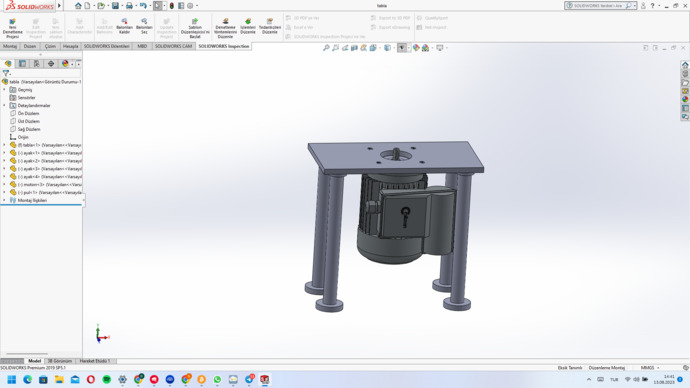Switch to PropertyManager panel tab
This screenshot has width=690, height=388.
point(22,64)
